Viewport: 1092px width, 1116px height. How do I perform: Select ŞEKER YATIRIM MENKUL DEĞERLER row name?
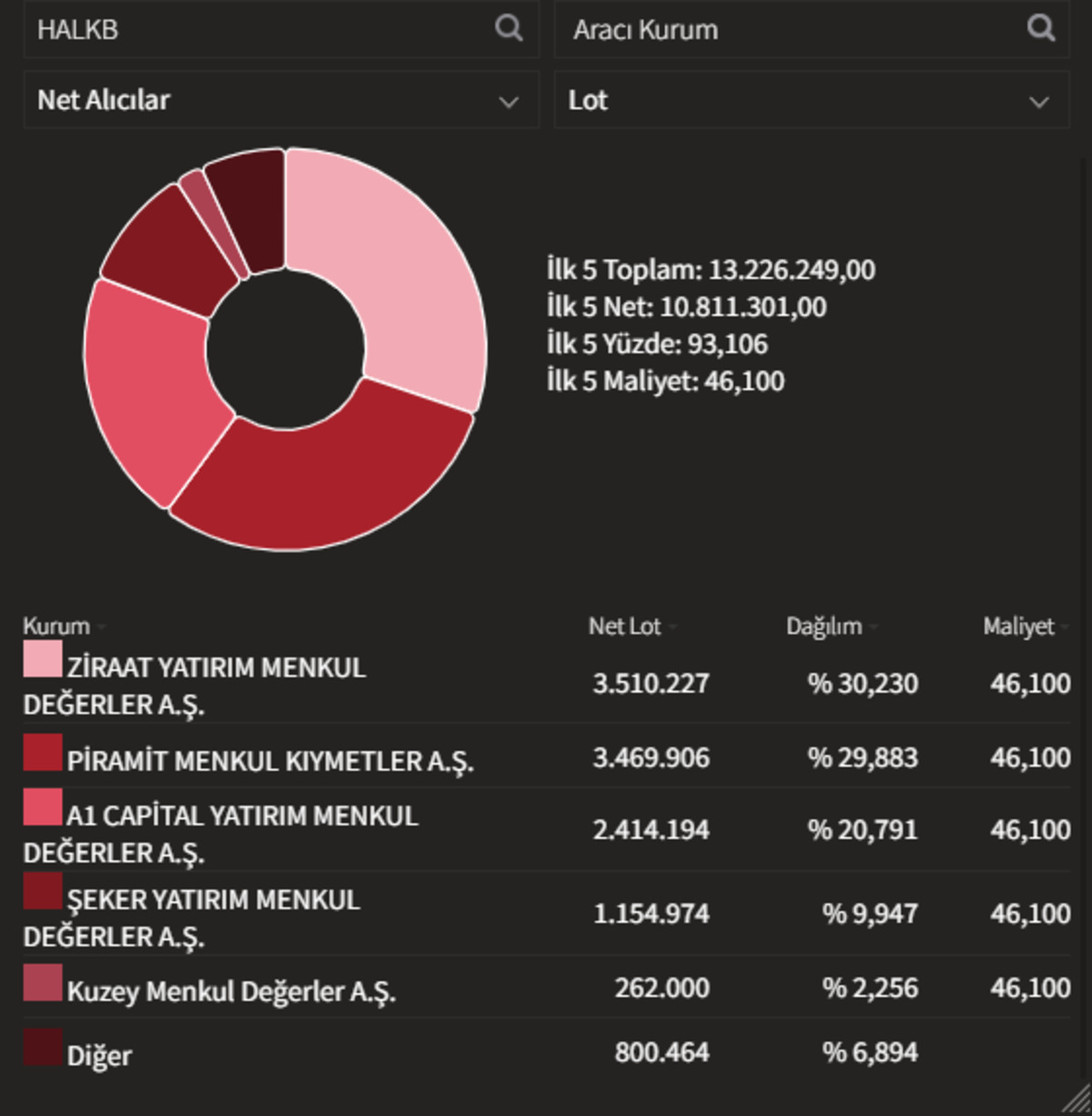point(192,918)
